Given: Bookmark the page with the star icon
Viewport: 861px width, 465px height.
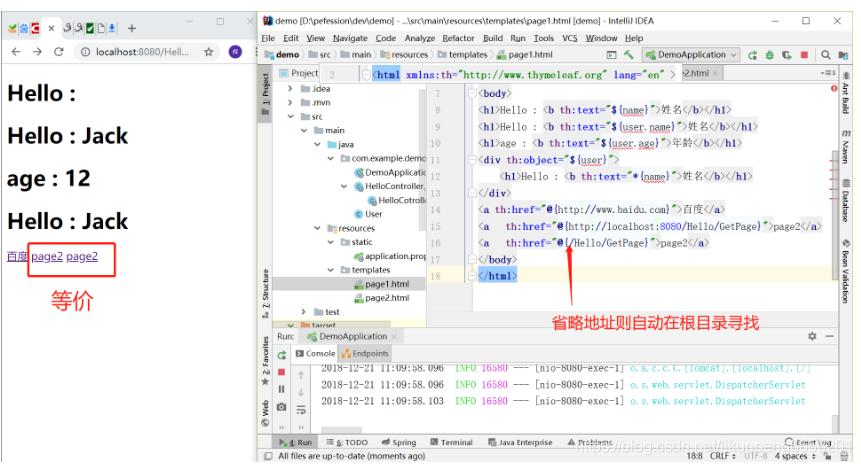Looking at the screenshot, I should click(209, 52).
